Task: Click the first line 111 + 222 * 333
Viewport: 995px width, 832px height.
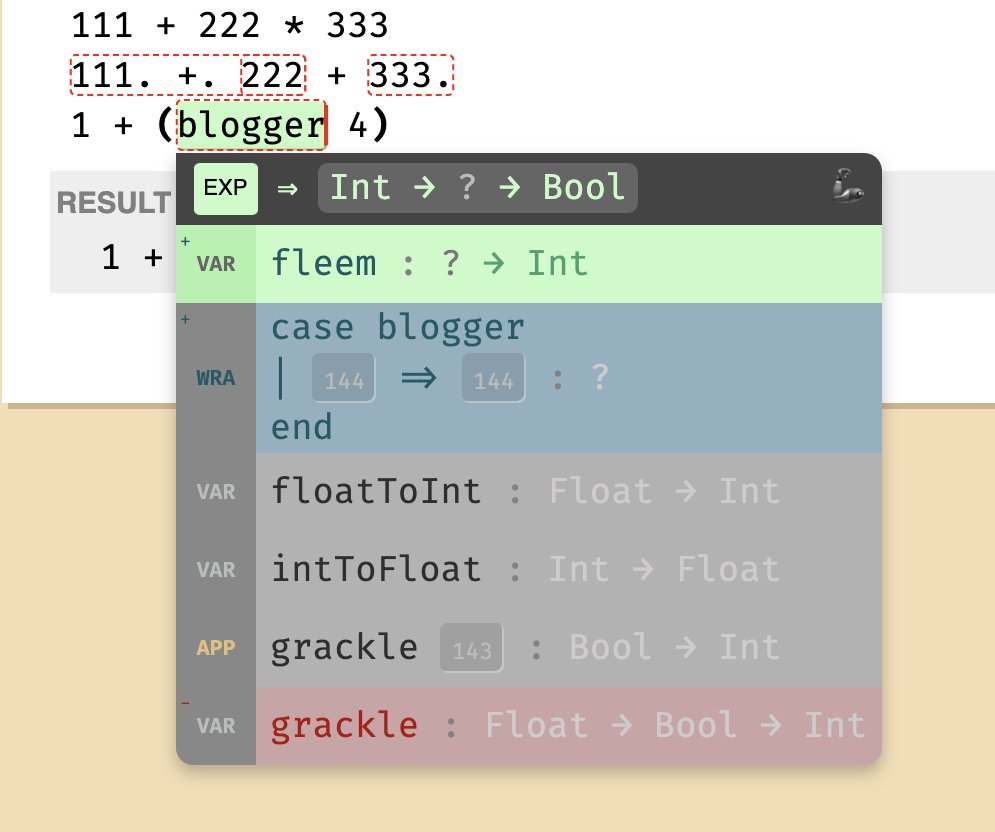Action: pyautogui.click(x=229, y=25)
